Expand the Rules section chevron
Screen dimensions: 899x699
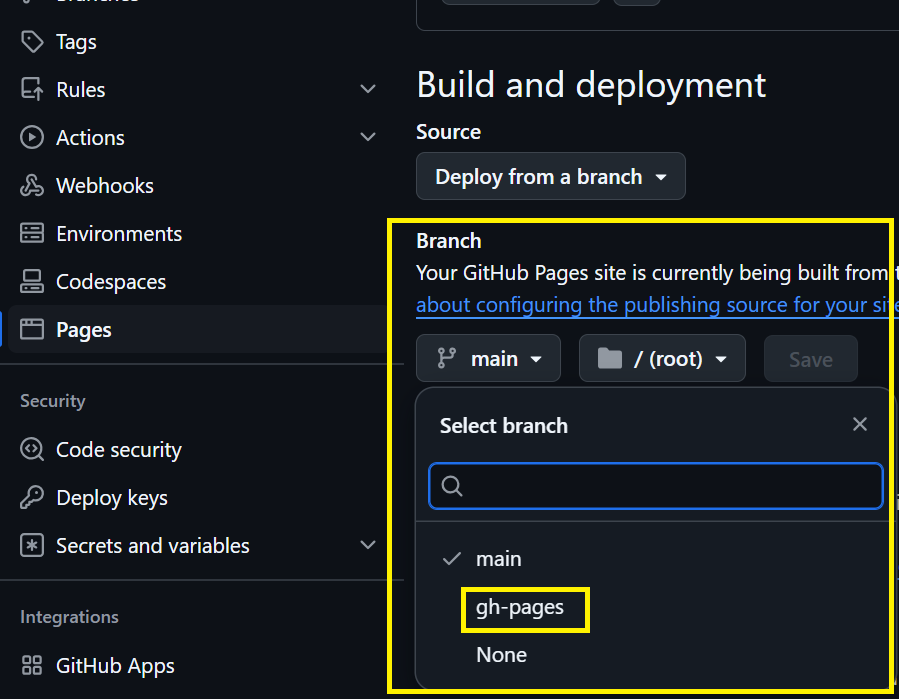(368, 89)
